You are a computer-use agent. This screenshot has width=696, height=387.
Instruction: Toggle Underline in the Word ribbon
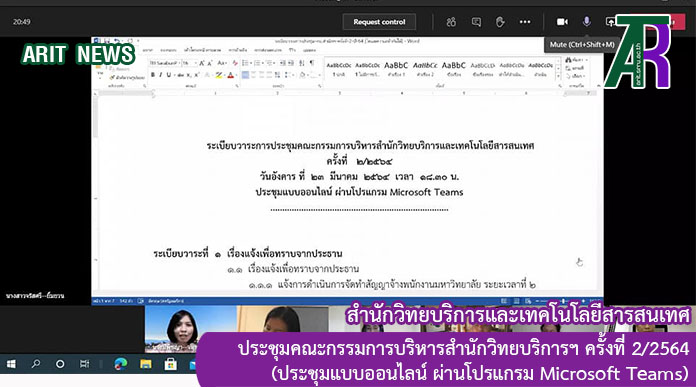click(x=169, y=75)
